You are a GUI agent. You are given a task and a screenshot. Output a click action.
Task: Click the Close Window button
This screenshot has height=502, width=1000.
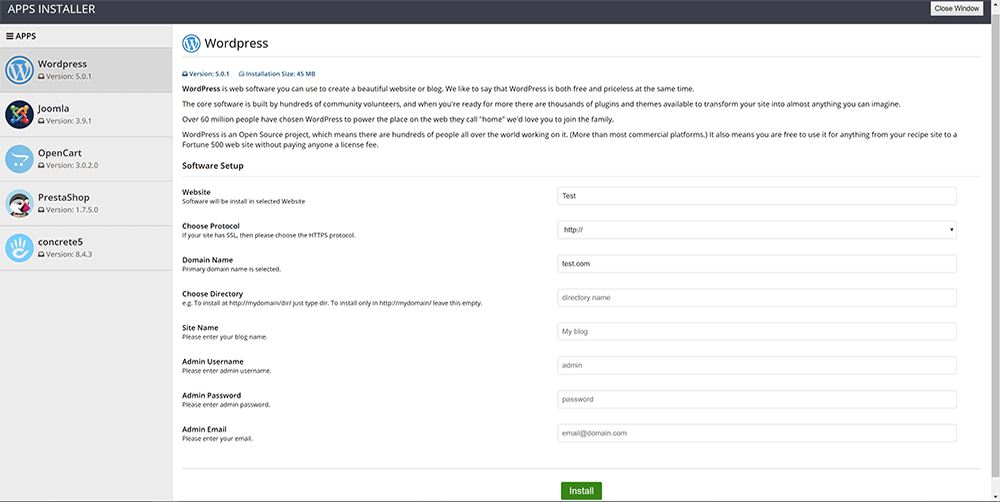[x=957, y=8]
